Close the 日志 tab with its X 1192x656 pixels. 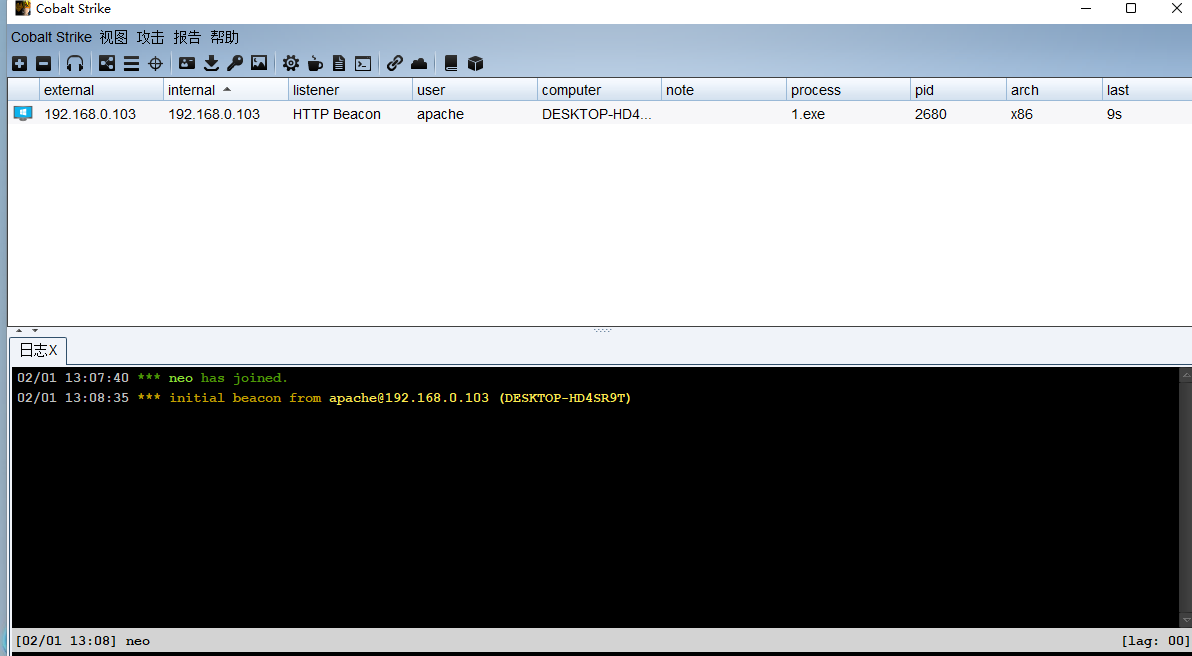pos(53,350)
